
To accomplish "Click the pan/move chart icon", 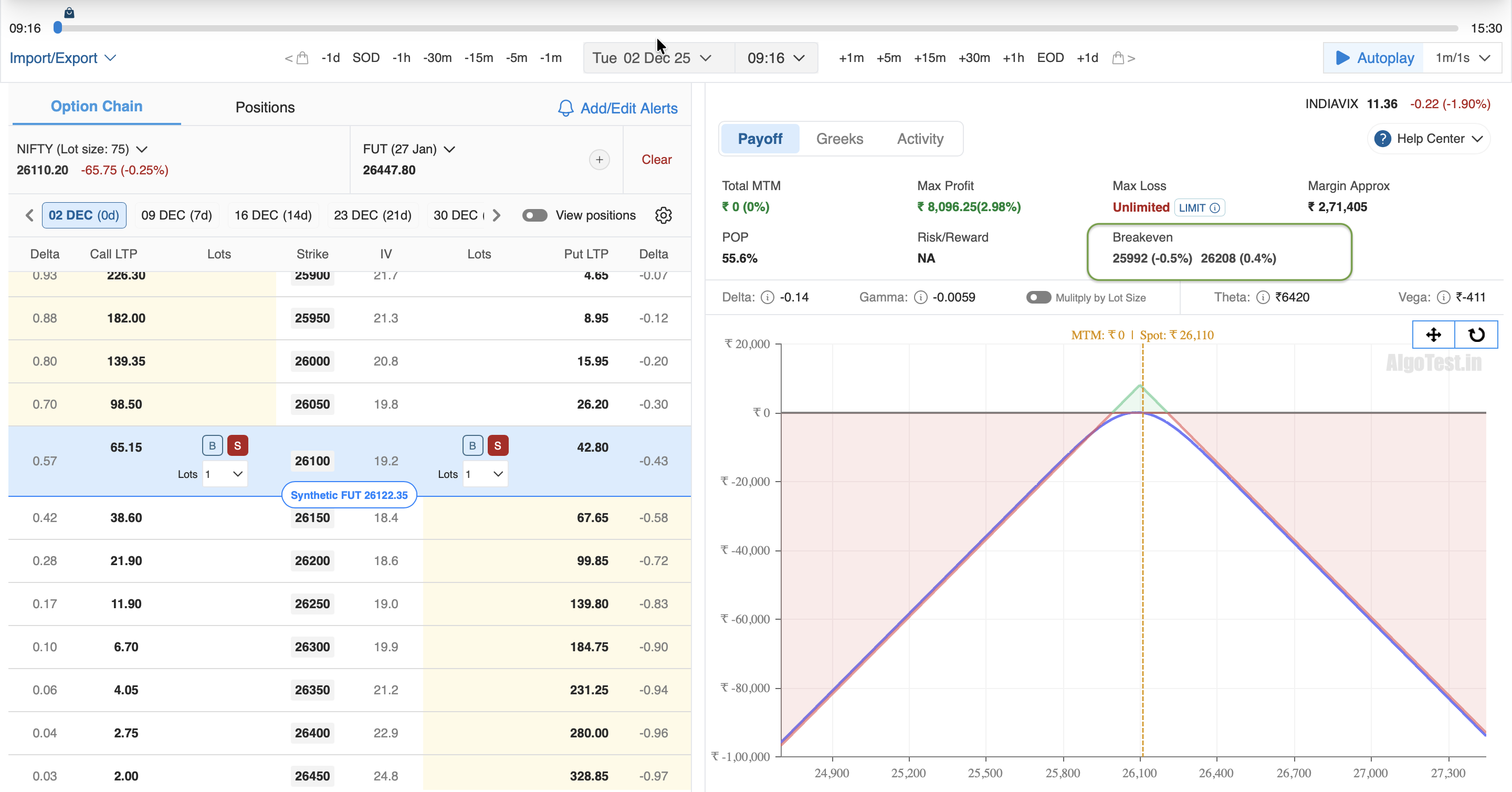I will (1433, 335).
